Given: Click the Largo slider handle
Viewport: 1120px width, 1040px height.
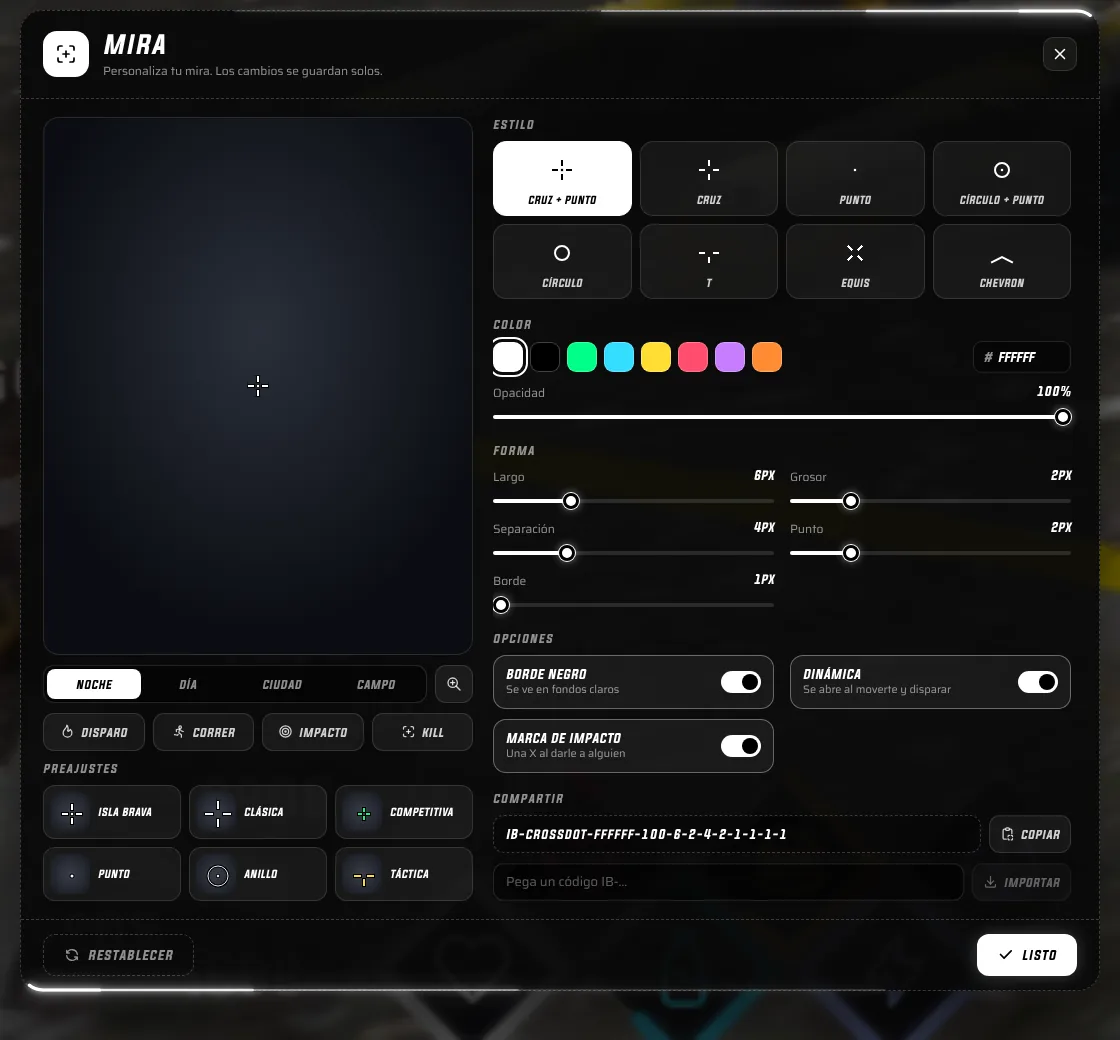Looking at the screenshot, I should pyautogui.click(x=571, y=501).
